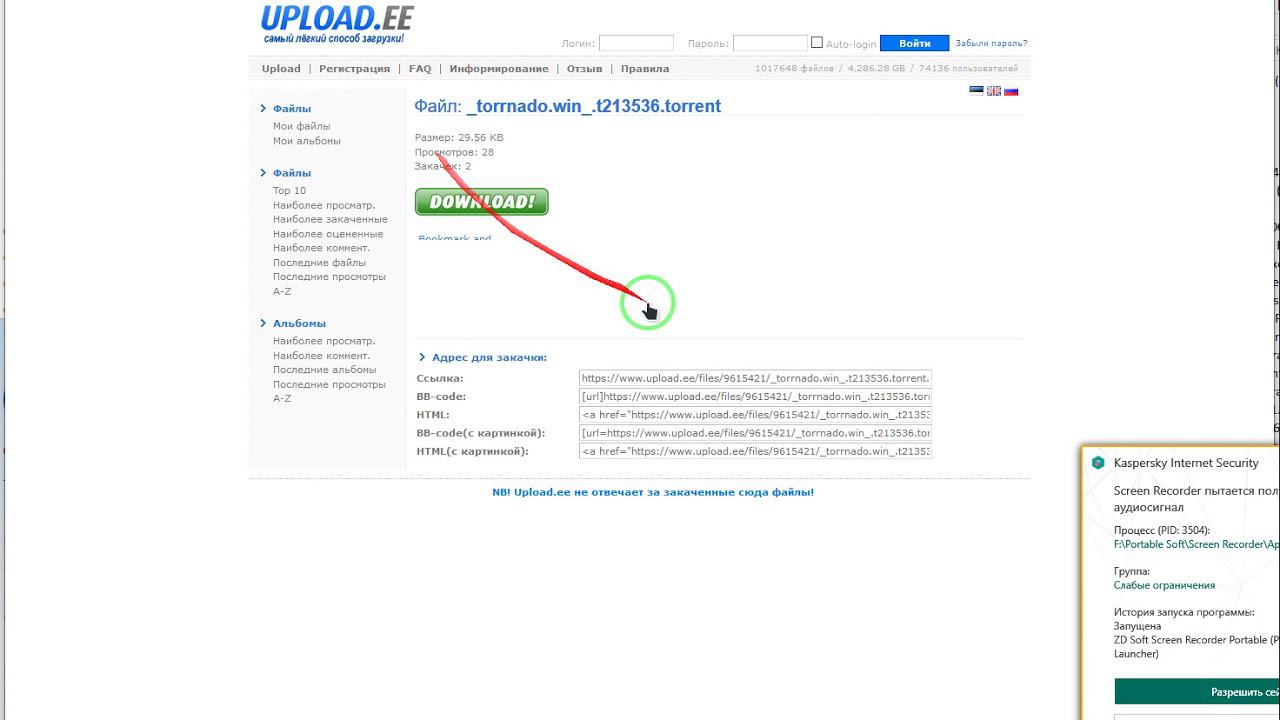
Task: Open the Информирование menu item
Action: (499, 69)
